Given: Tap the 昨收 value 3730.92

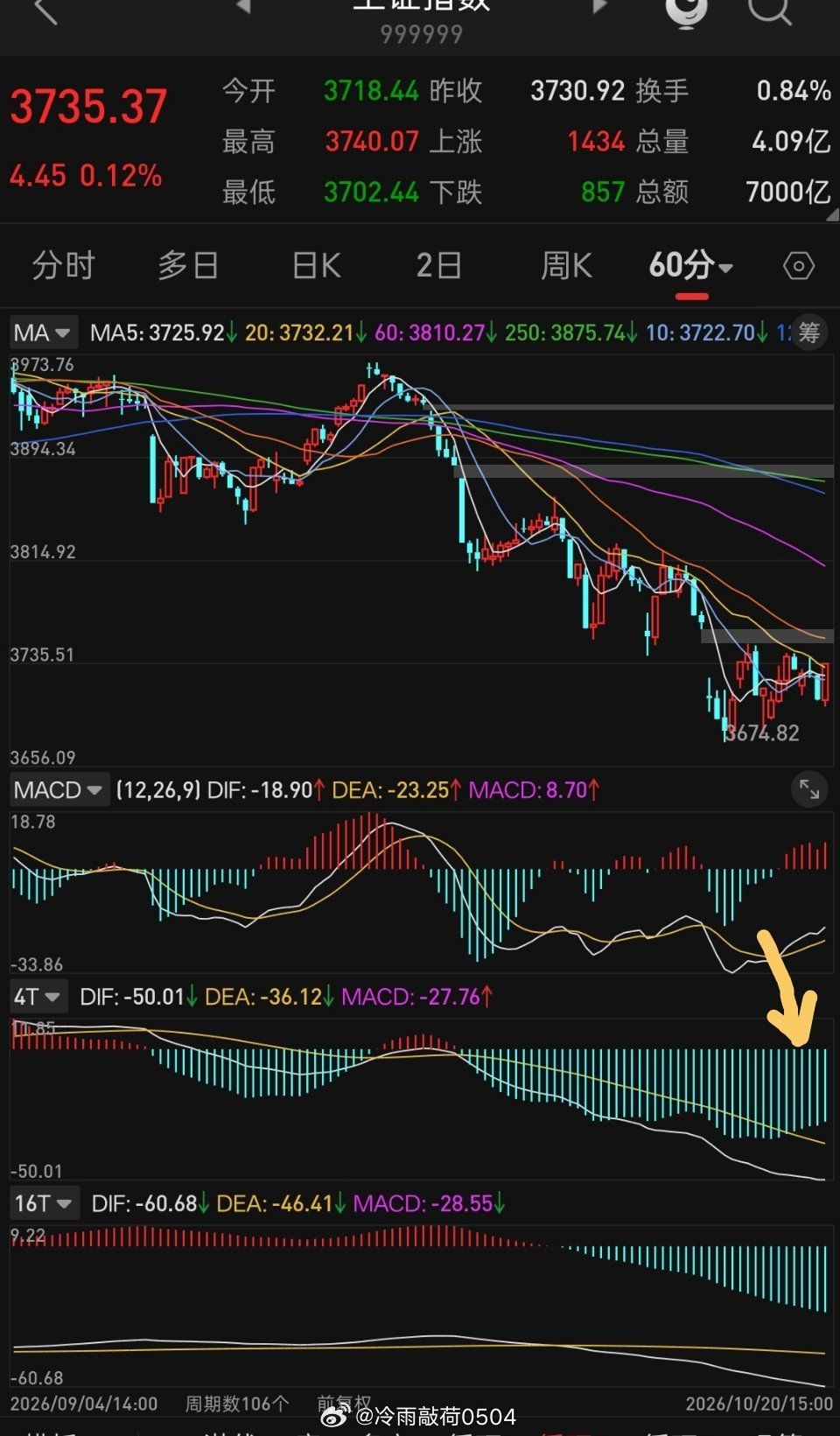Looking at the screenshot, I should click(x=577, y=90).
